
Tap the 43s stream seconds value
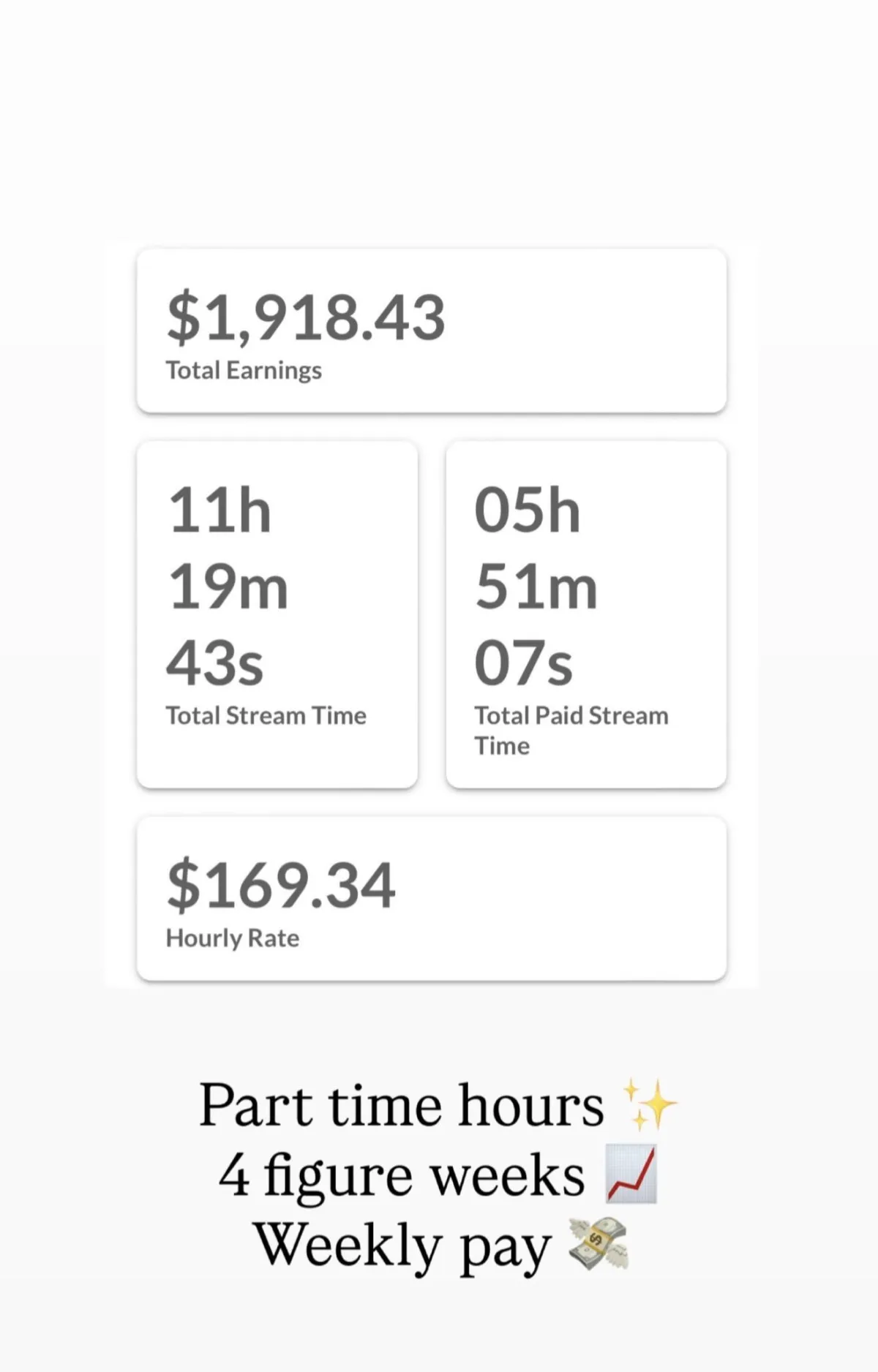pos(215,663)
